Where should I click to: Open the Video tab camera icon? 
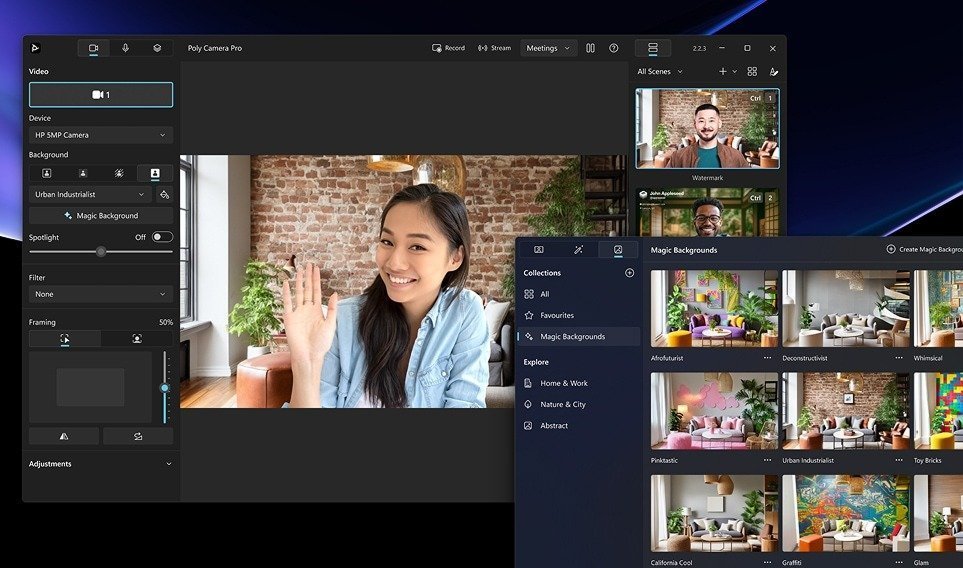pyautogui.click(x=93, y=48)
